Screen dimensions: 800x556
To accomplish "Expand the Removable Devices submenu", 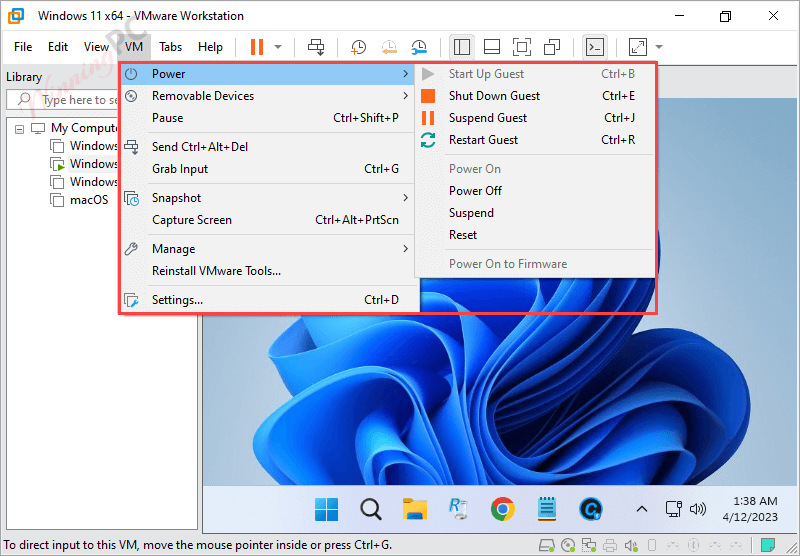I will (x=267, y=96).
